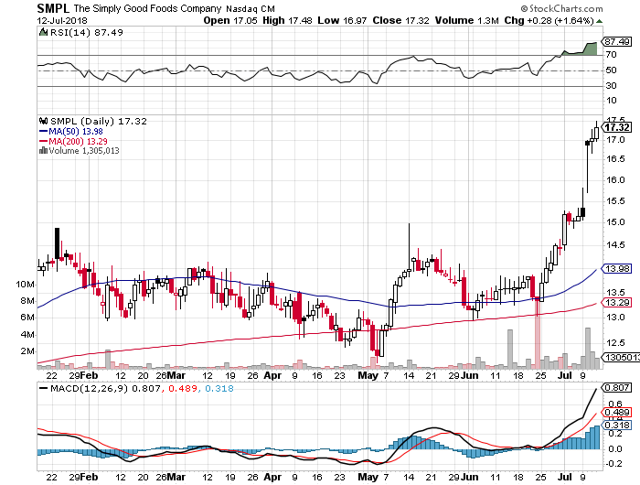Click the -0.2 label on the MACD axis
Screen dimensions: 640x485
(x=613, y=464)
